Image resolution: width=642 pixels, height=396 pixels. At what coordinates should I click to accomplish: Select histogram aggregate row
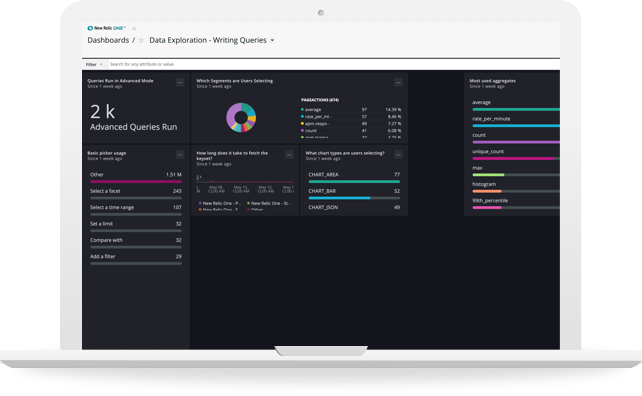point(516,187)
